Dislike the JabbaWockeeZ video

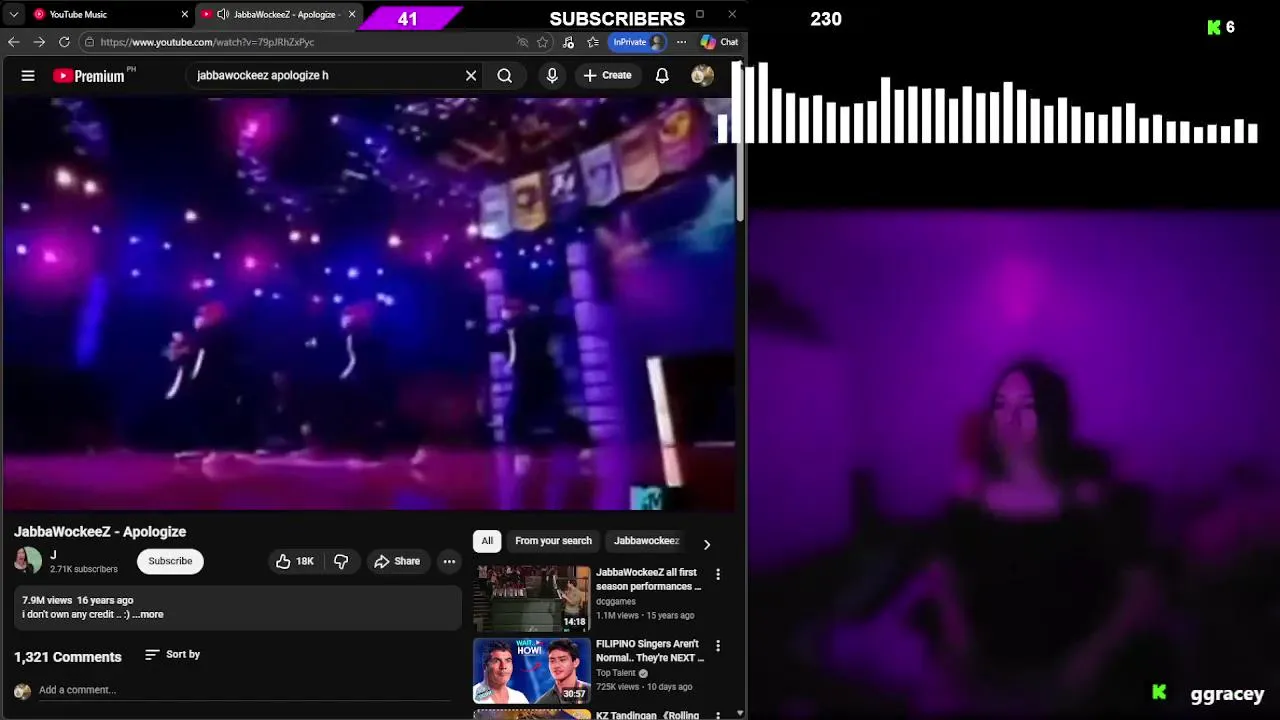341,561
